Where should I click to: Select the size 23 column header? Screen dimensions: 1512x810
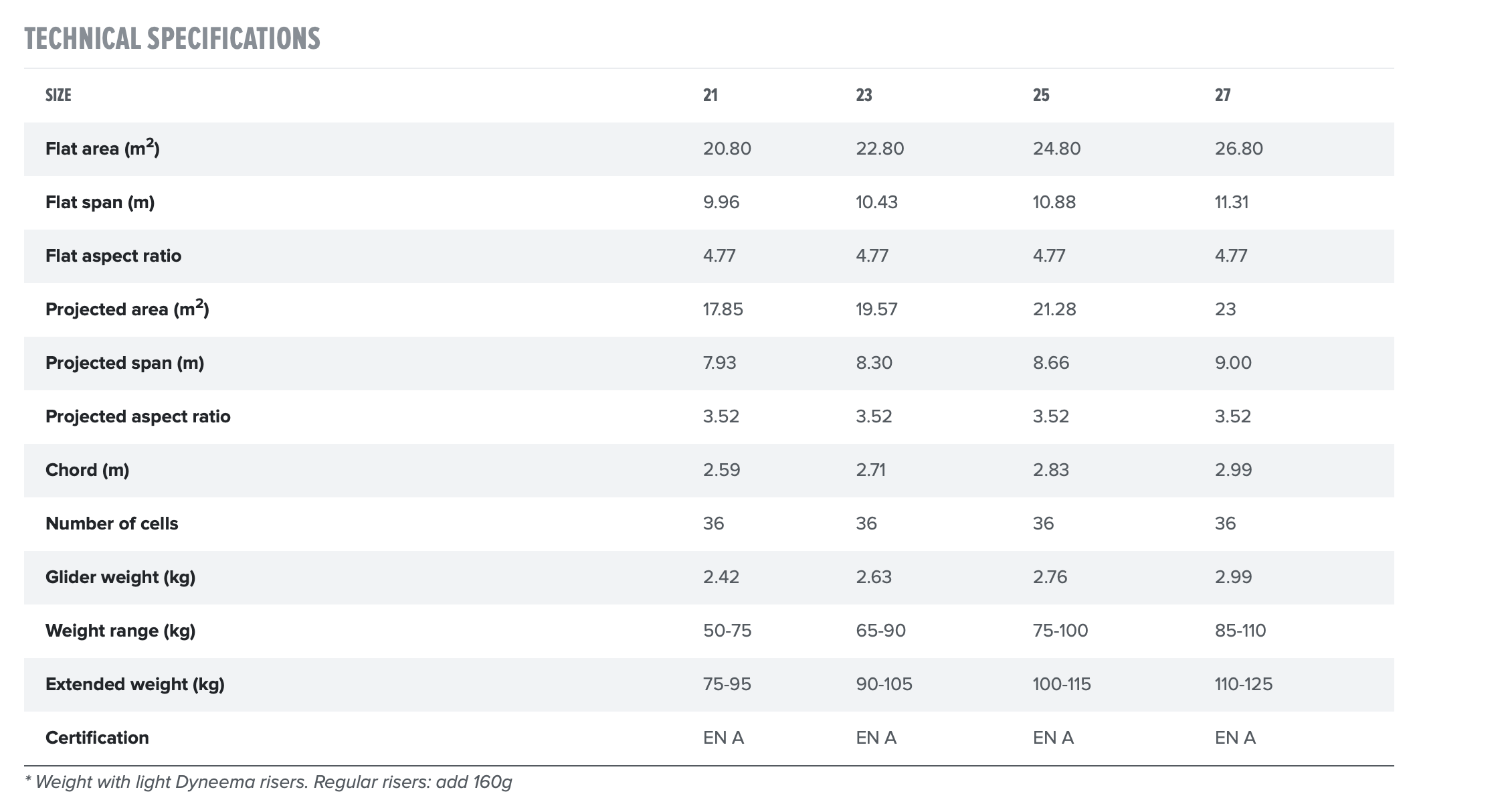[864, 95]
